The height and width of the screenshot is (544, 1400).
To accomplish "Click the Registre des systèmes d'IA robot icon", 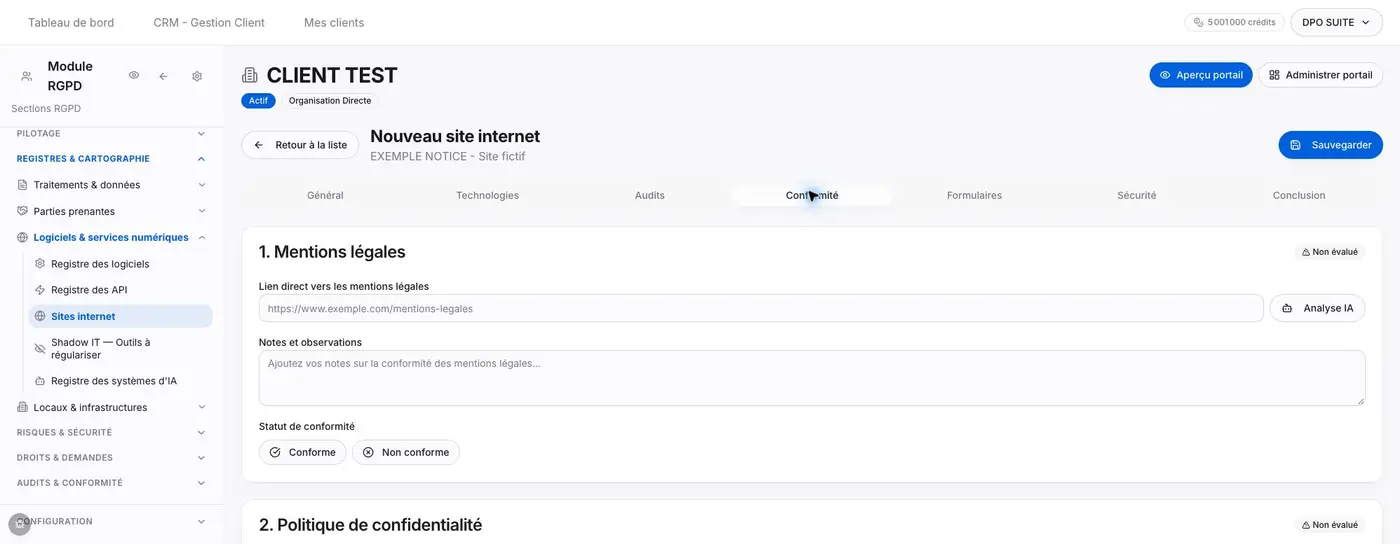I will coord(40,381).
